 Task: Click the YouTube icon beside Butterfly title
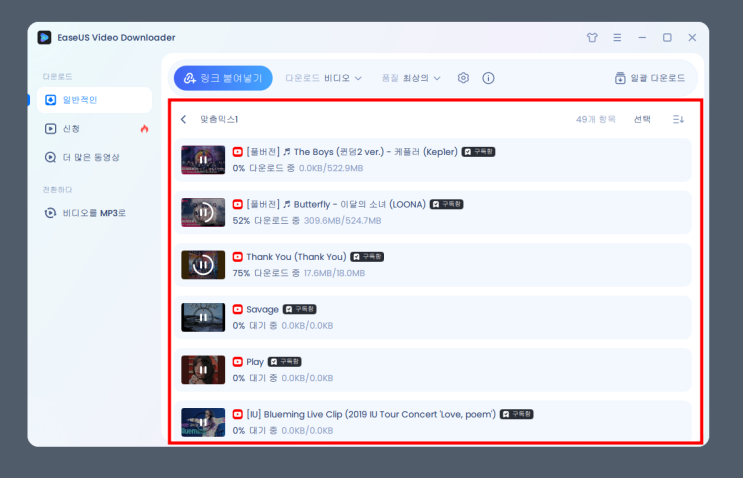tap(238, 205)
